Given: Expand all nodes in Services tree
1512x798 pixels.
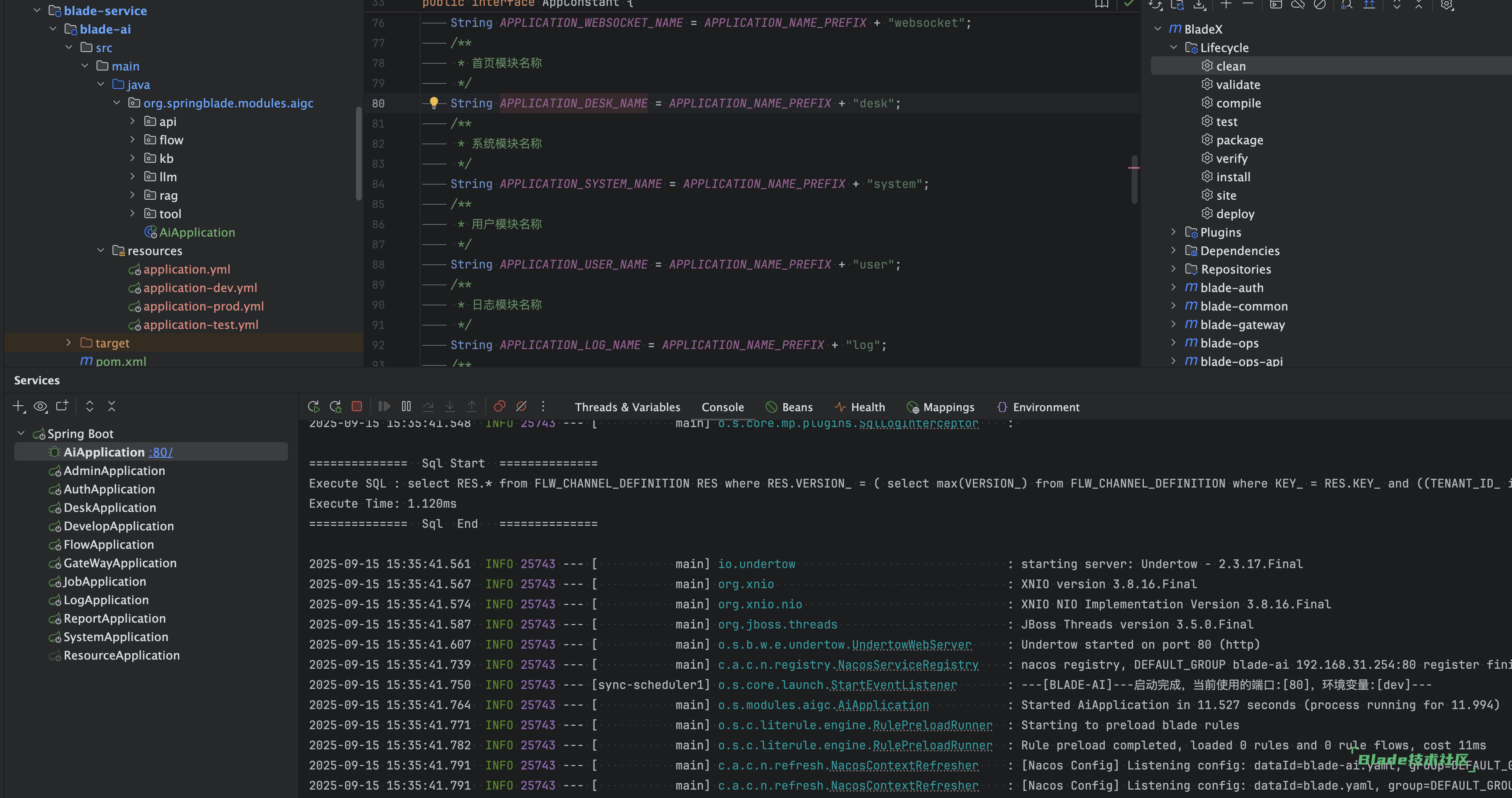Looking at the screenshot, I should [x=90, y=405].
